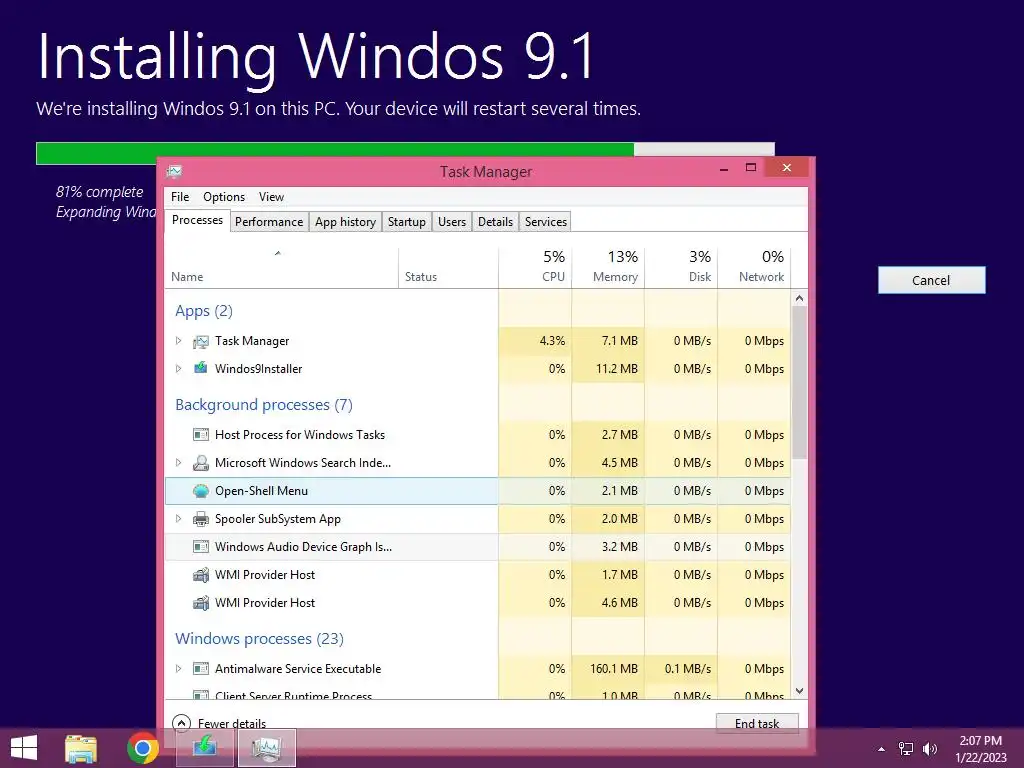The width and height of the screenshot is (1024, 768).
Task: Click the Task Manager title bar icon
Action: (x=174, y=172)
